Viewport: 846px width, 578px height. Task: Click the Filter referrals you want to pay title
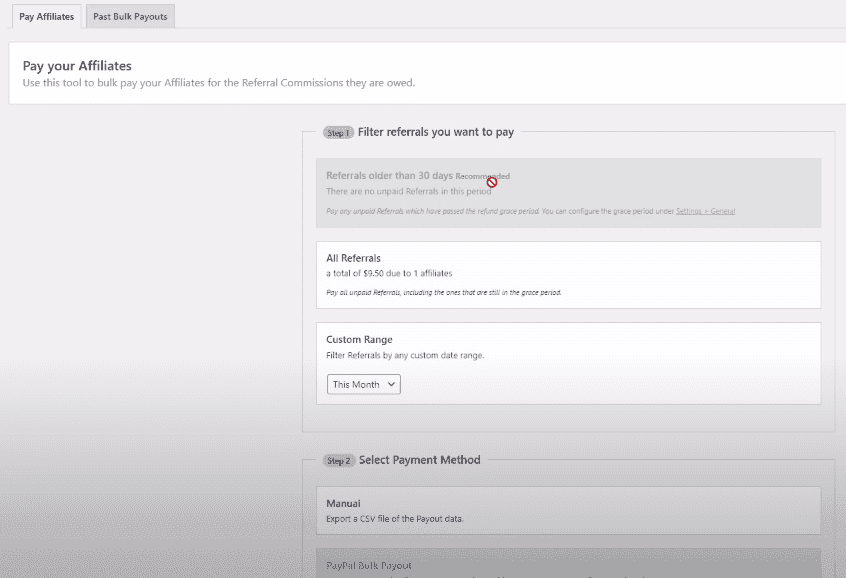pos(436,132)
